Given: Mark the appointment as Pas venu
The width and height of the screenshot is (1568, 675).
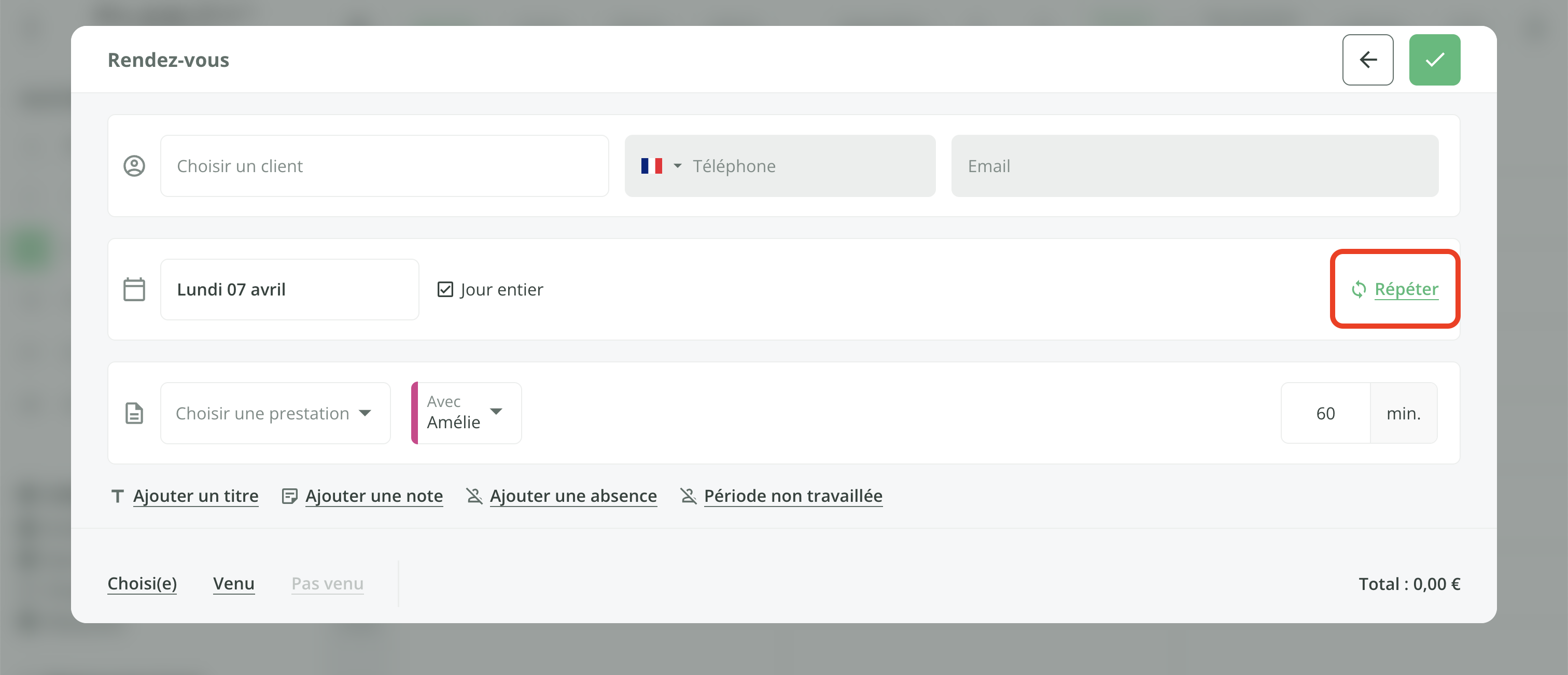Looking at the screenshot, I should 327,583.
